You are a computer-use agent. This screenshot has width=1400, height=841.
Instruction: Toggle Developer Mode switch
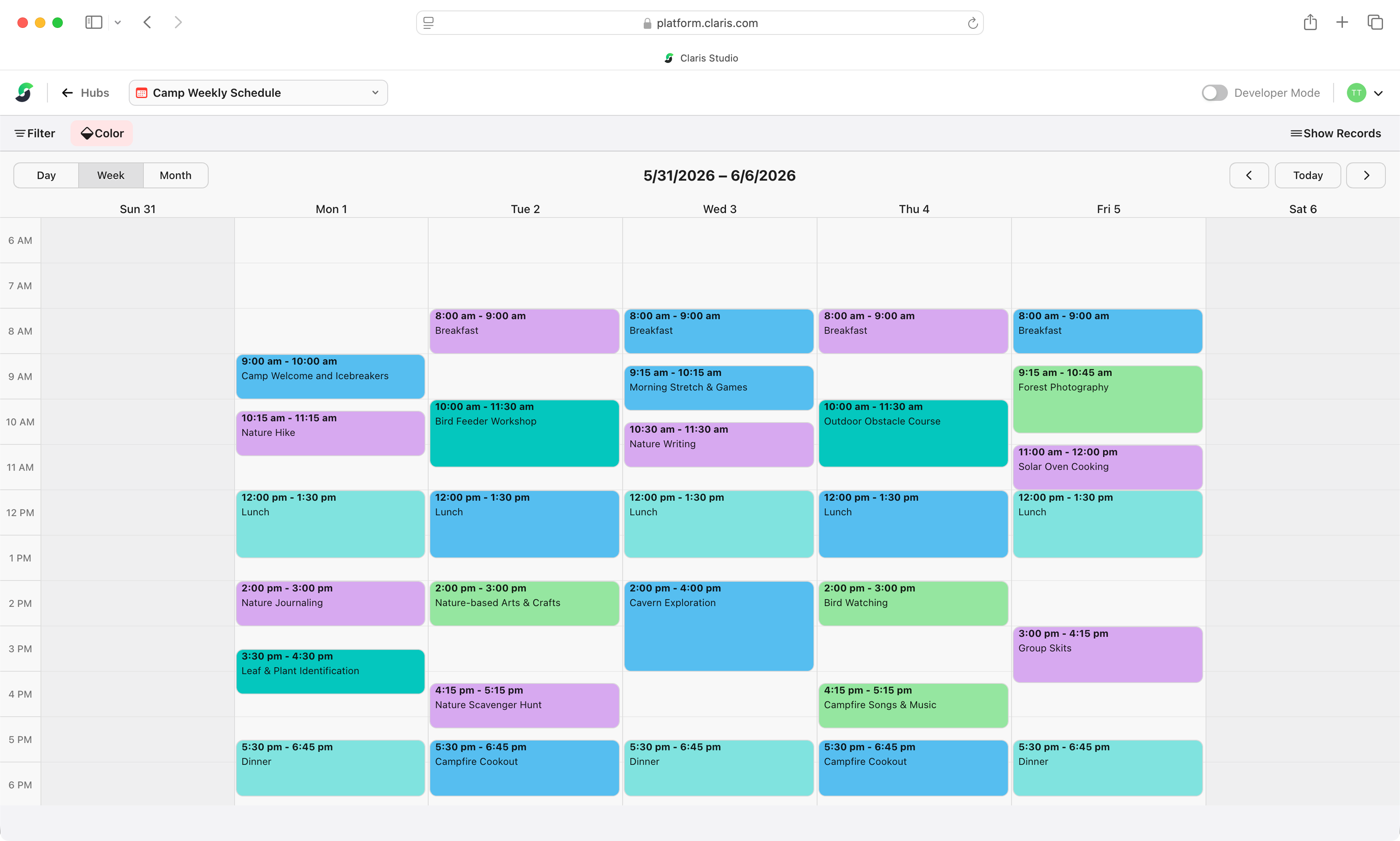[1214, 93]
